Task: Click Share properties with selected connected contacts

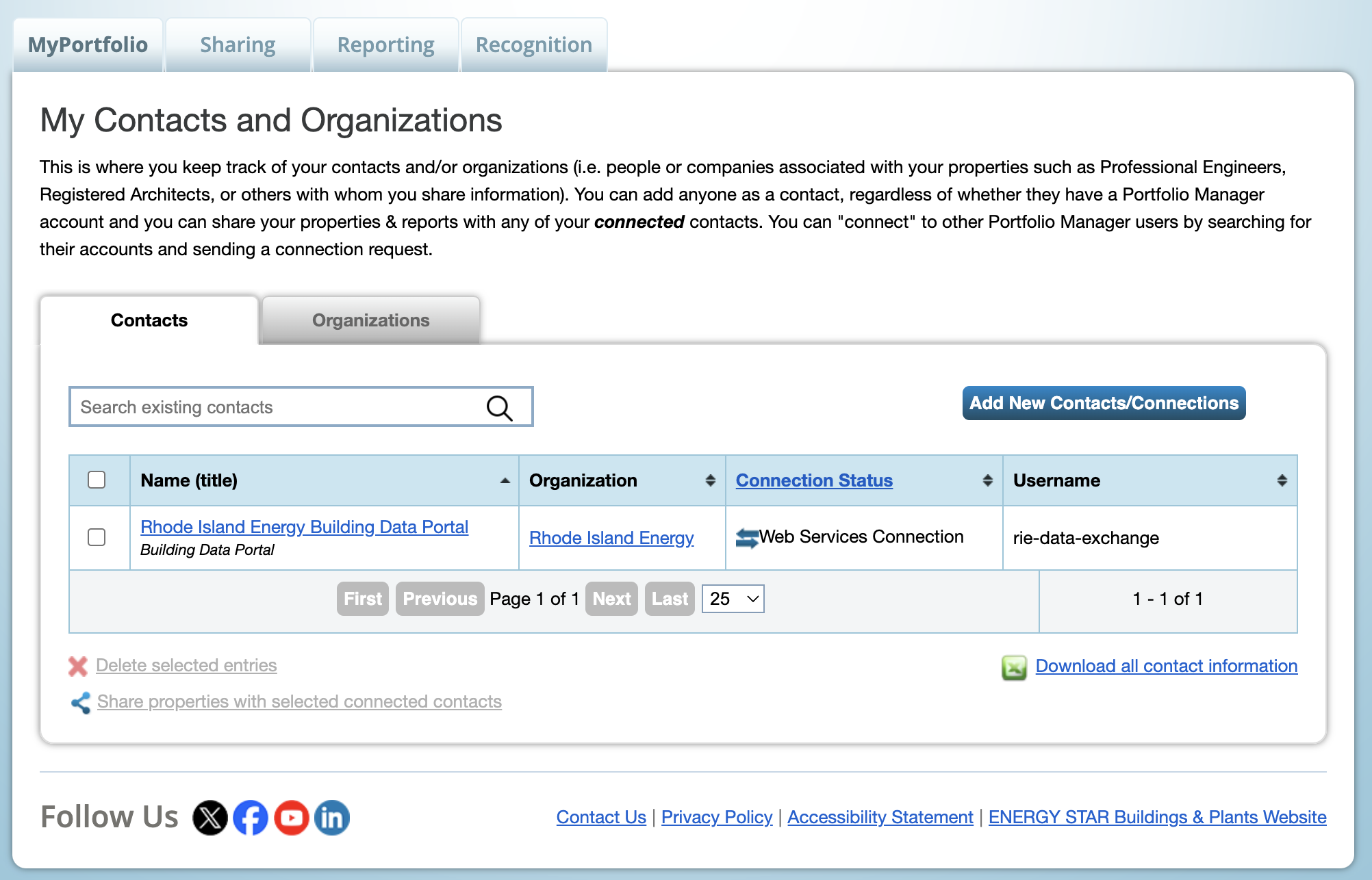Action: (x=299, y=701)
